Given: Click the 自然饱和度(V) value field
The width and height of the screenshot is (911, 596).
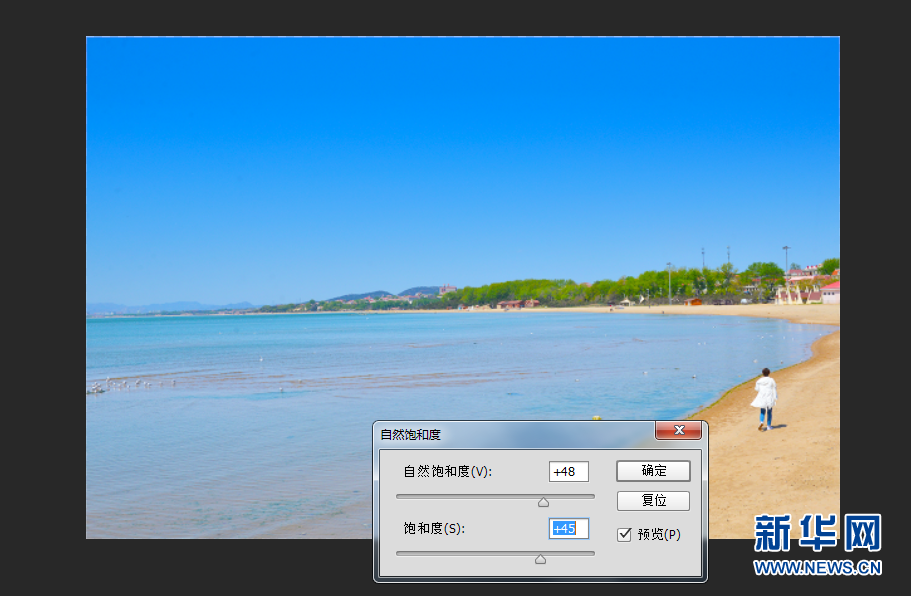Looking at the screenshot, I should (569, 472).
